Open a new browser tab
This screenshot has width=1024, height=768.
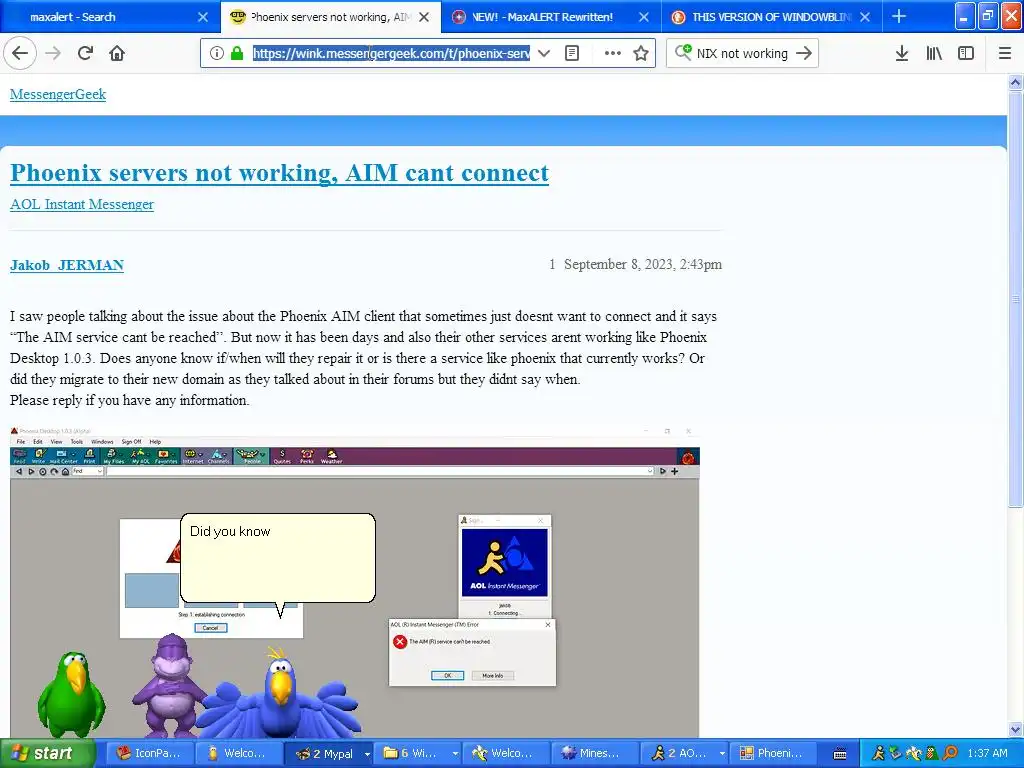coord(899,16)
